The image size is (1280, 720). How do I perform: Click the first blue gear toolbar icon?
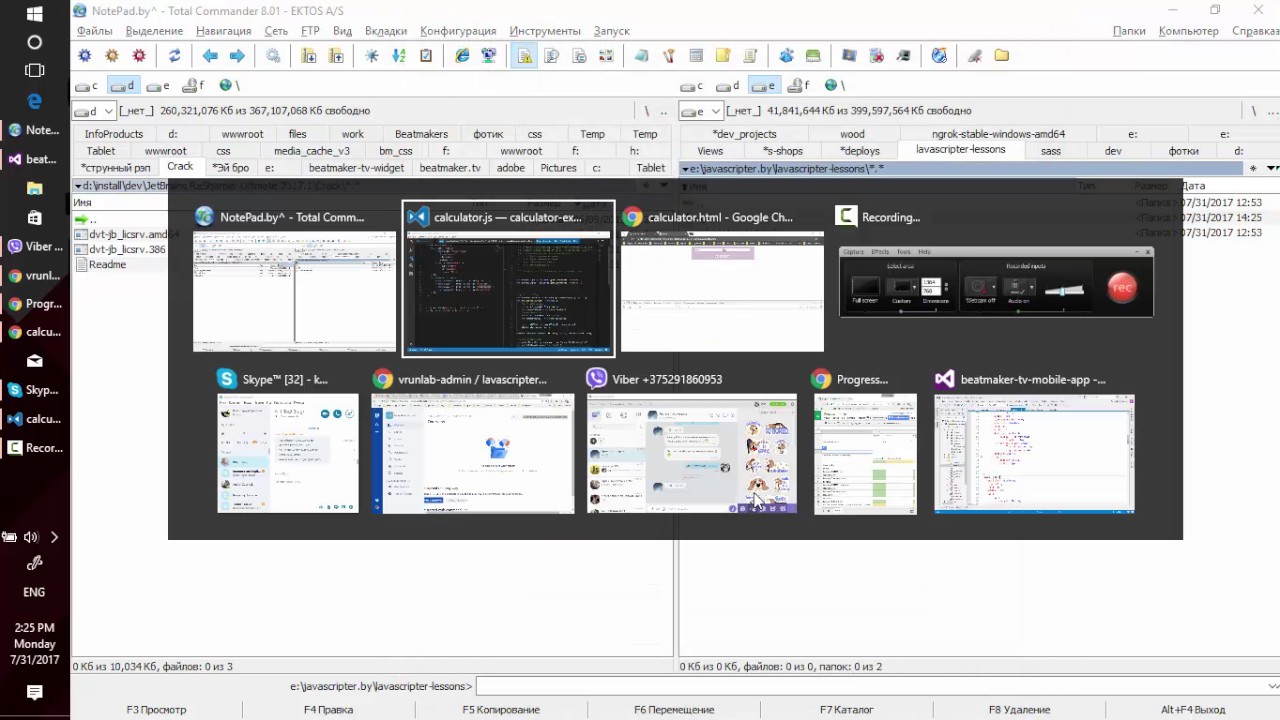[85, 56]
